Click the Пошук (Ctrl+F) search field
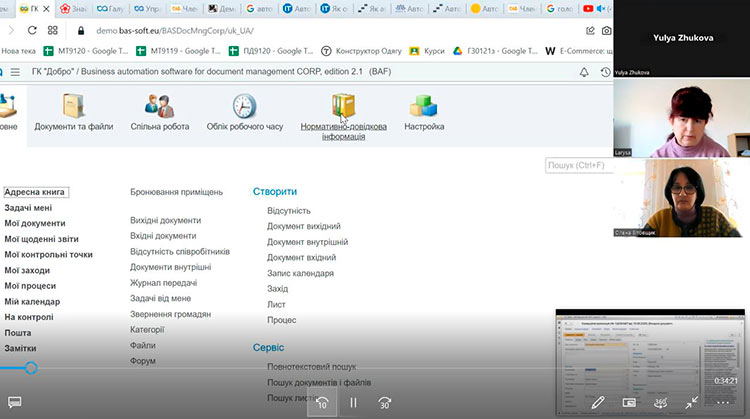Screen dimensions: 750x419 578,165
